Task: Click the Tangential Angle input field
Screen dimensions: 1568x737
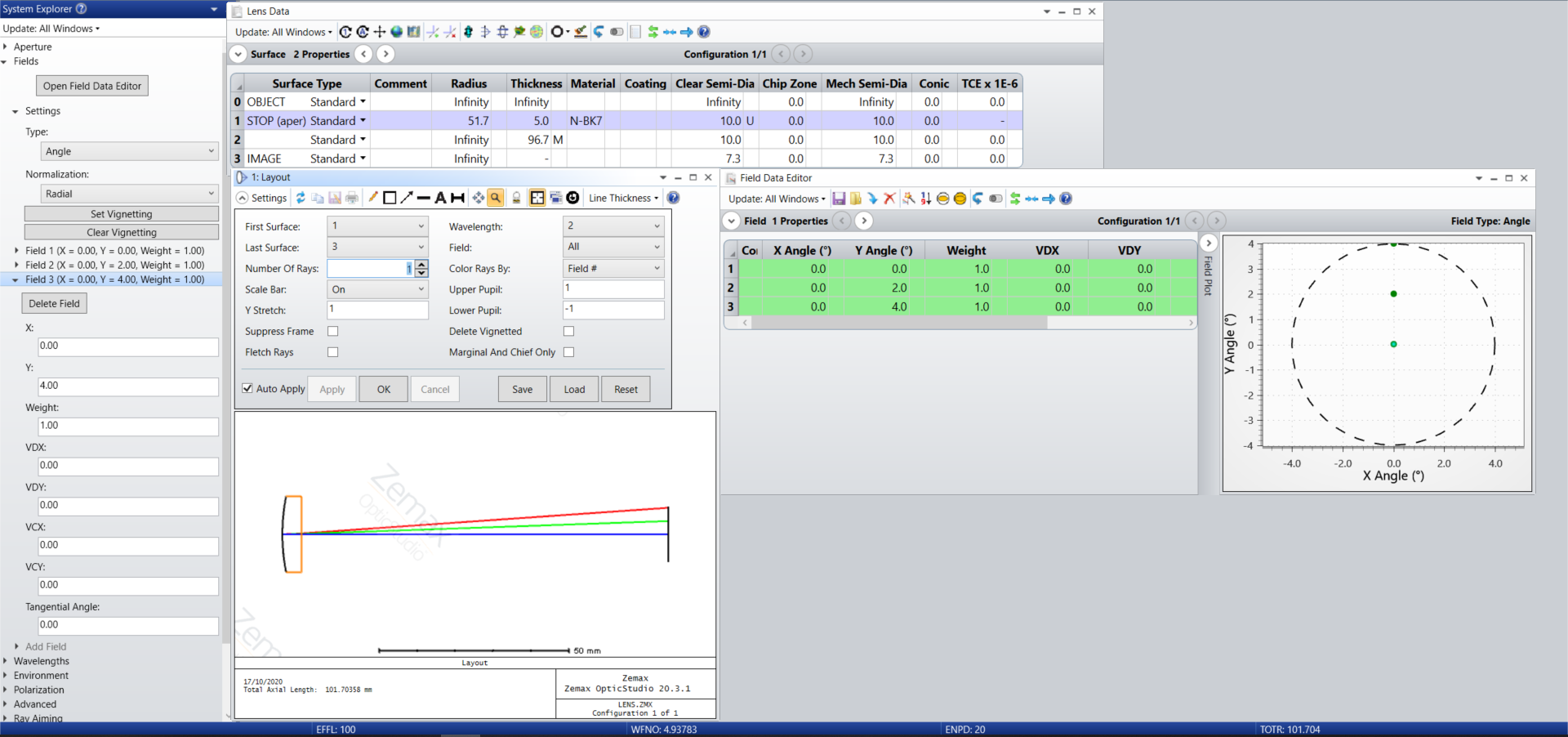Action: click(128, 626)
